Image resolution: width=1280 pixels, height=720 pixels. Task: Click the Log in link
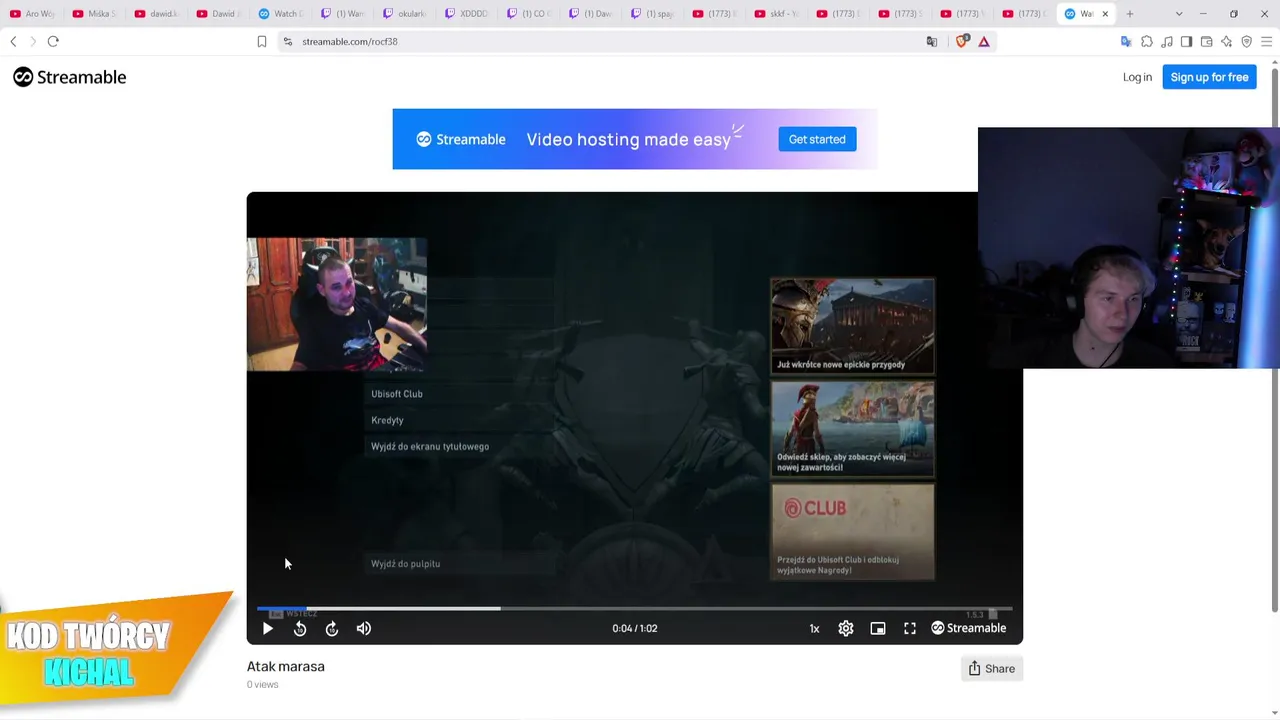point(1137,77)
